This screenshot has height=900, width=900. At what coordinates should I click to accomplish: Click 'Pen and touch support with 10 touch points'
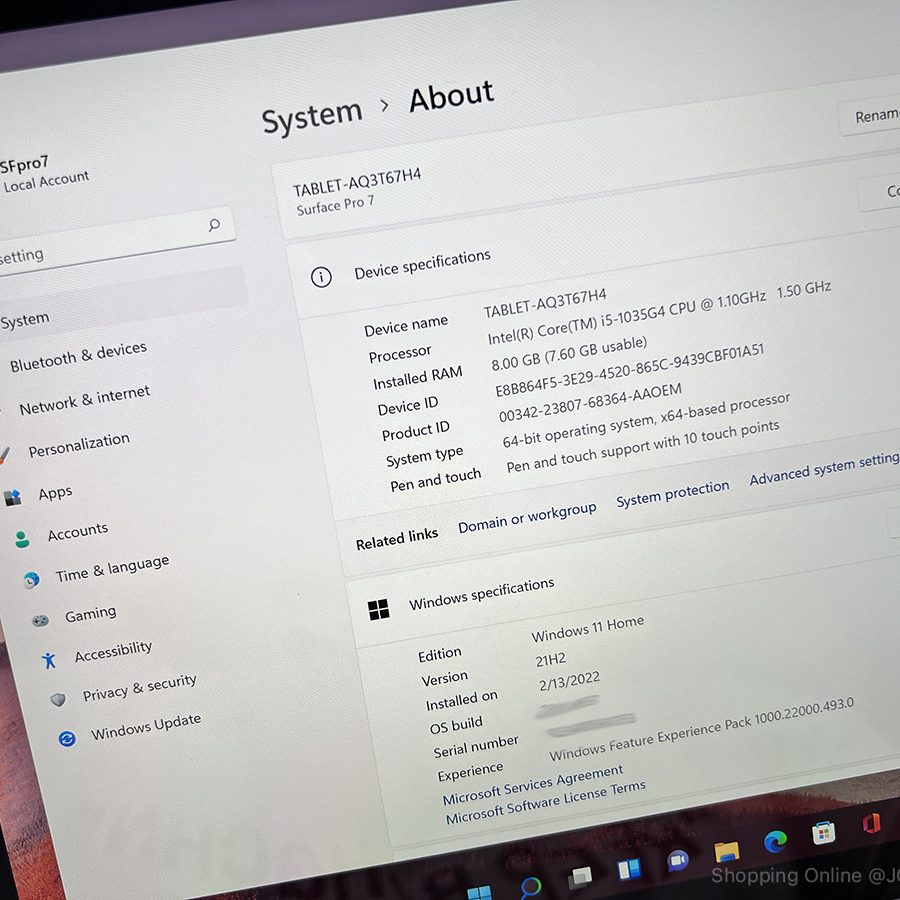click(642, 447)
